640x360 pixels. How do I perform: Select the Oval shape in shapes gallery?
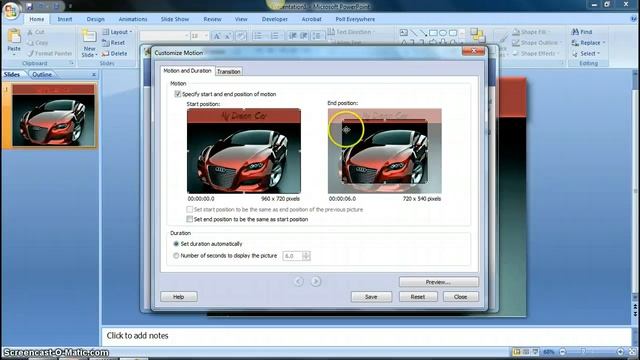pos(443,33)
